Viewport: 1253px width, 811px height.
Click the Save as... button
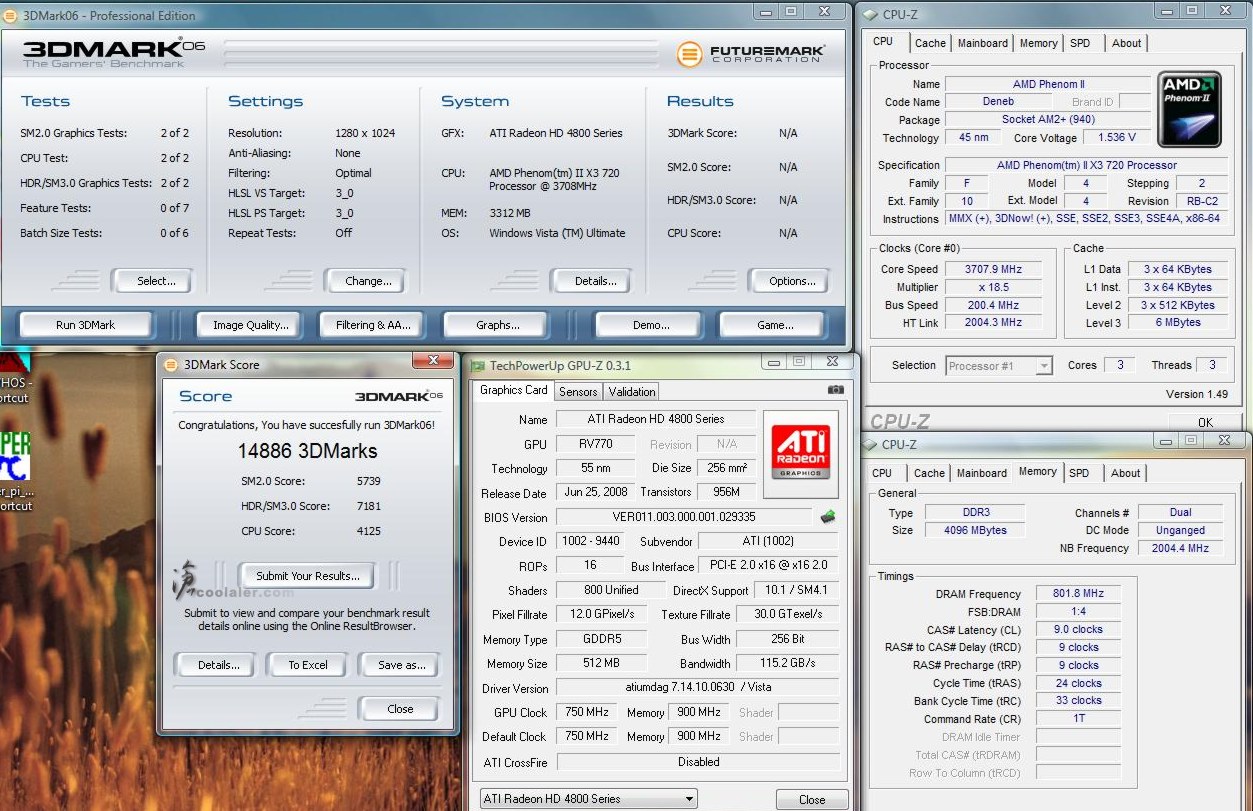[x=401, y=665]
